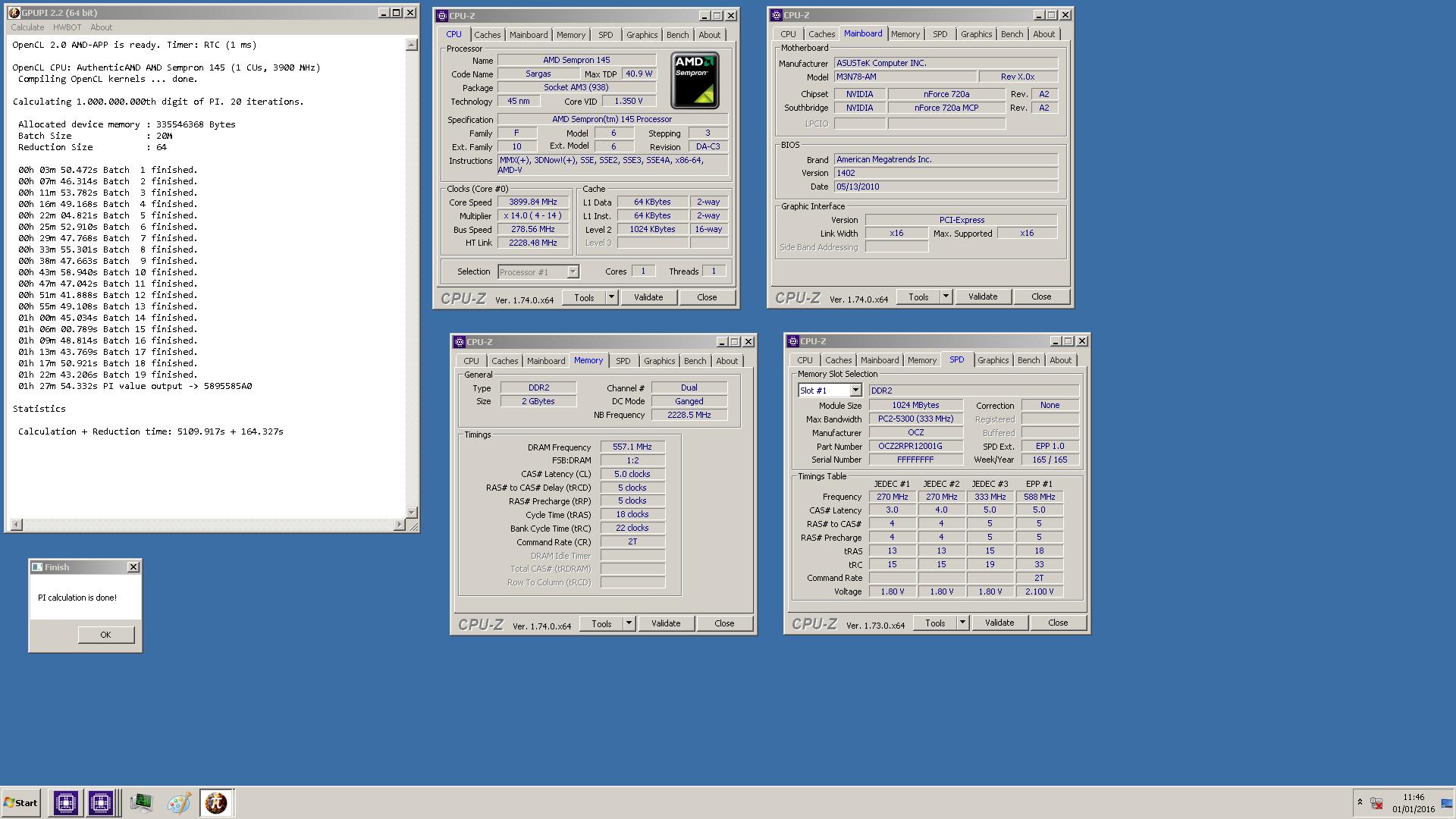
Task: Click GPUPI vertical scrollbar up arrow
Action: coord(412,45)
